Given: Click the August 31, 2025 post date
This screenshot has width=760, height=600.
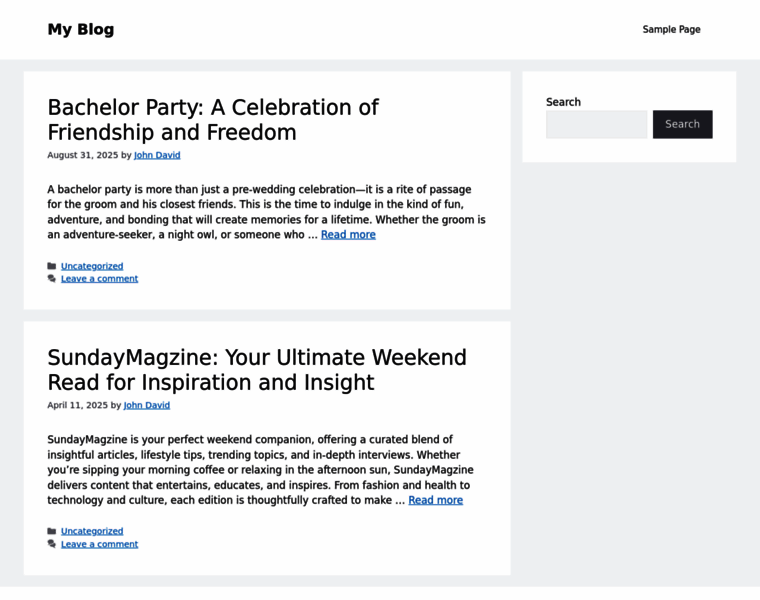Looking at the screenshot, I should coord(82,155).
